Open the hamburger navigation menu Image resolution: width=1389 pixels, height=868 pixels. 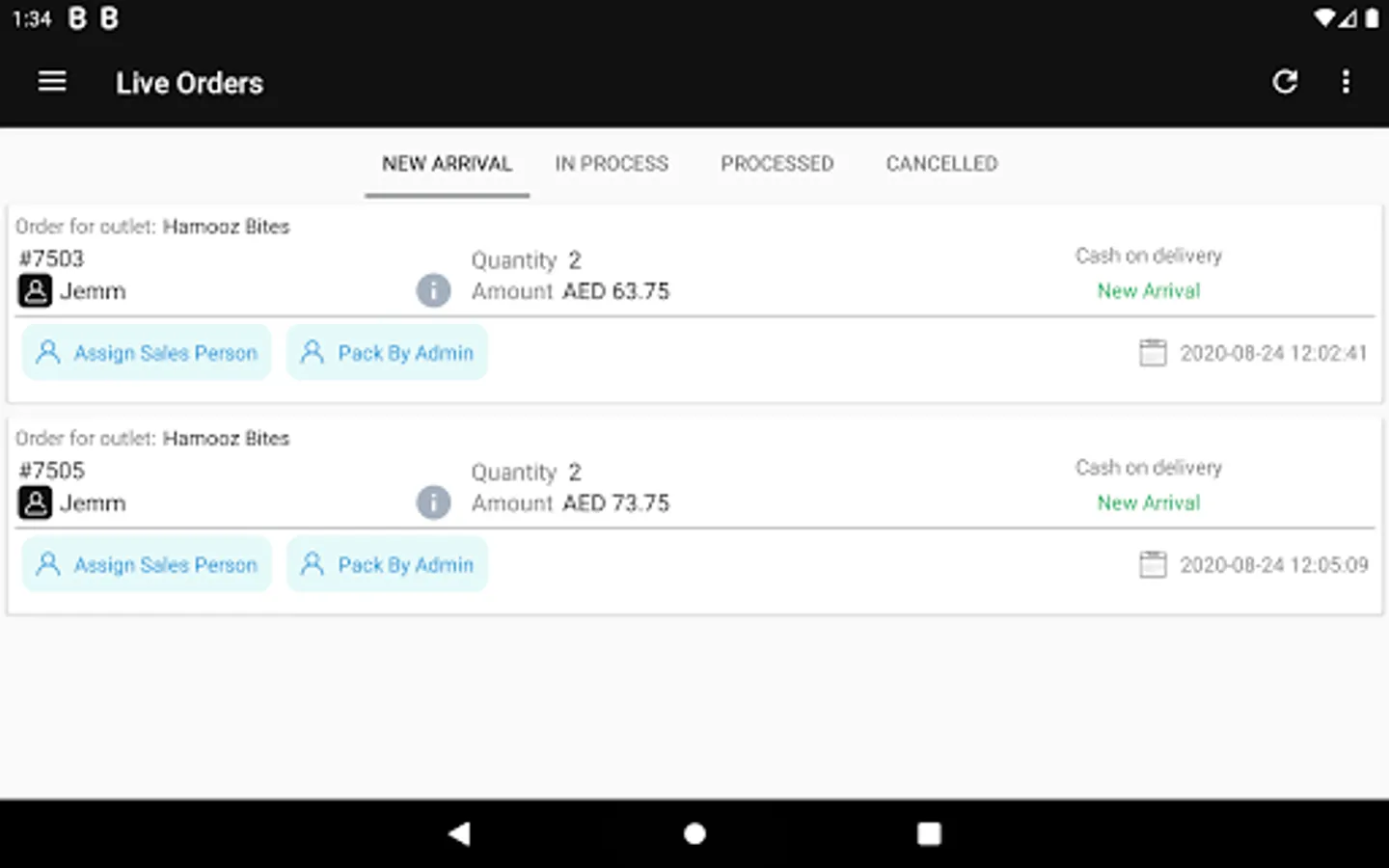52,82
